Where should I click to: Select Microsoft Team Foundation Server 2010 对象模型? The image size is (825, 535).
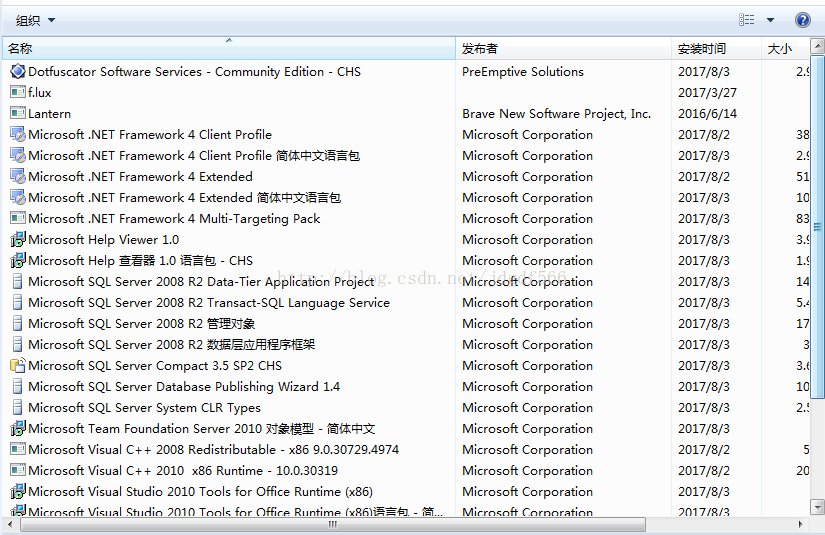[202, 429]
